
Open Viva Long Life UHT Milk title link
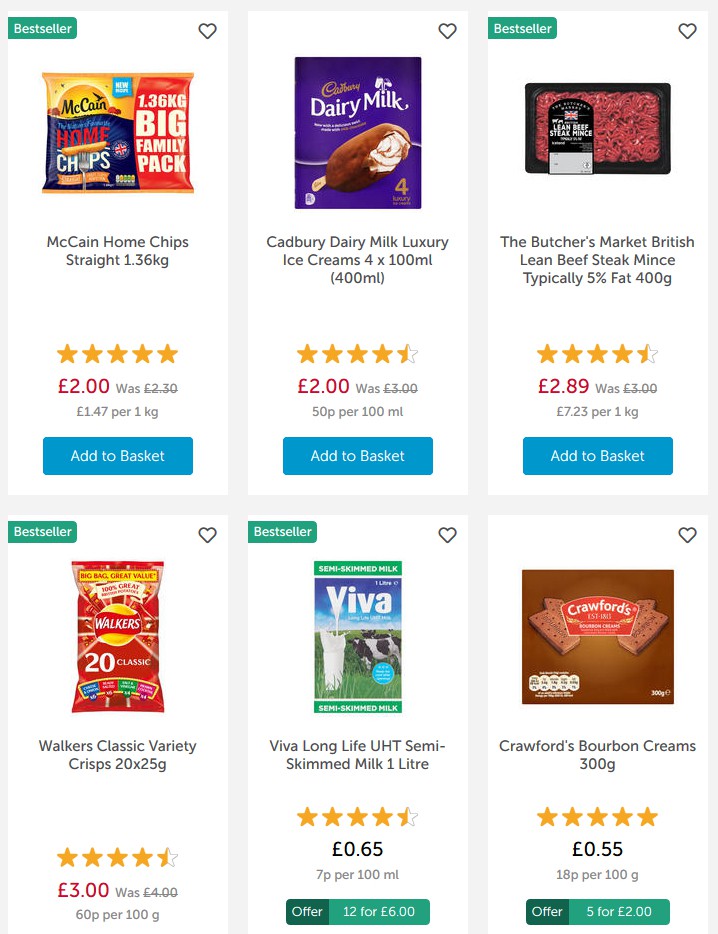pyautogui.click(x=358, y=755)
